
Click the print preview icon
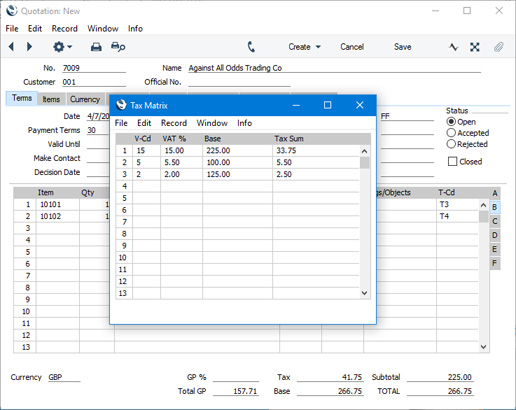coord(118,47)
